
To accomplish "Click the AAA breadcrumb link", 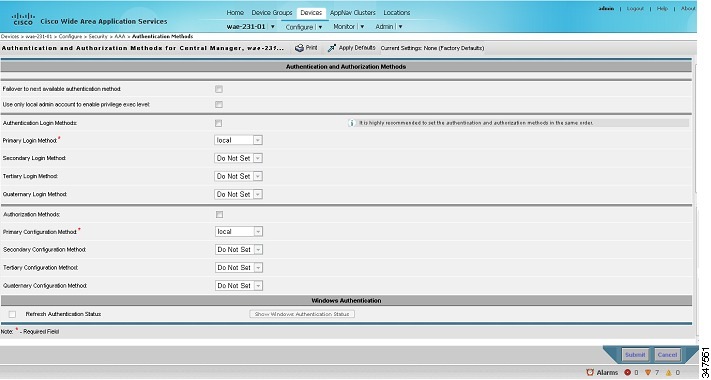I will click(120, 36).
